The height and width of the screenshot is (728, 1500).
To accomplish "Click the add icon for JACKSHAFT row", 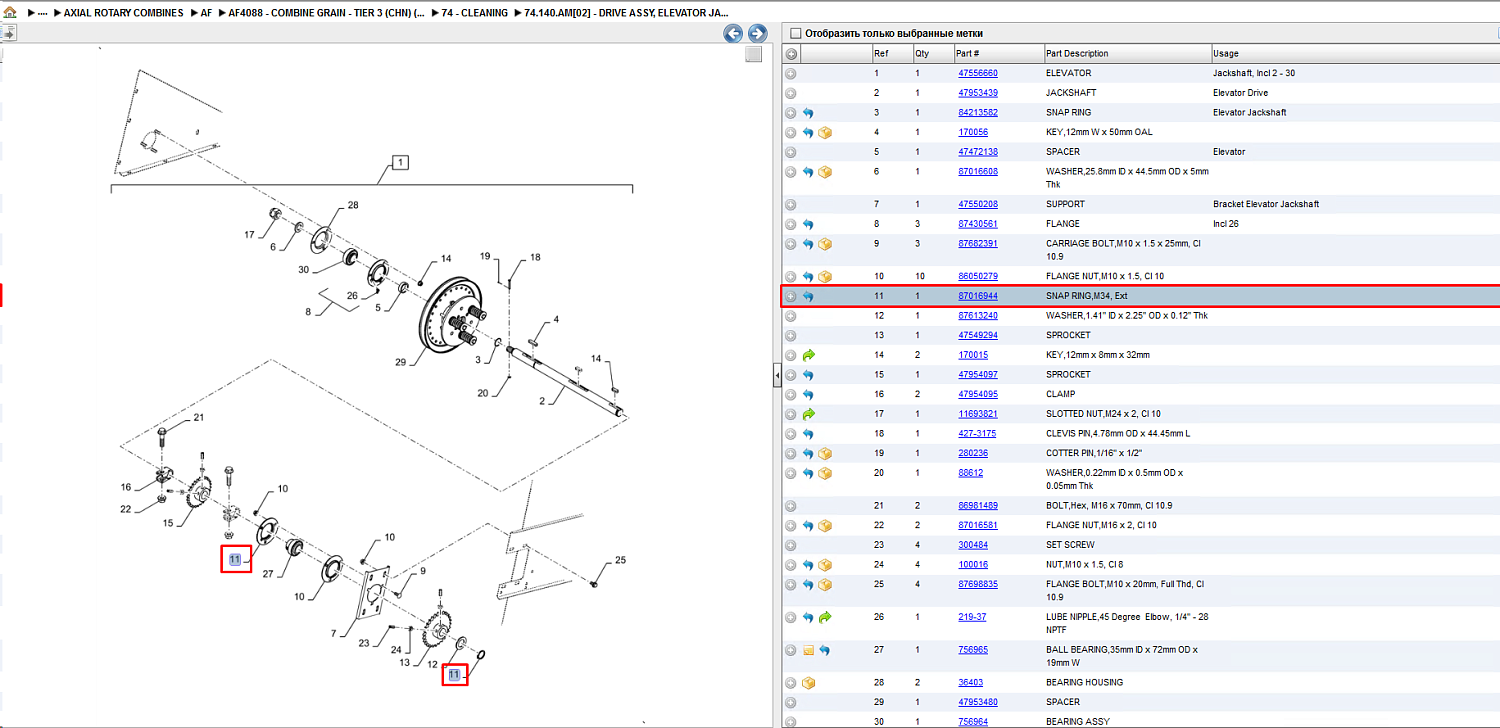I will pos(791,93).
